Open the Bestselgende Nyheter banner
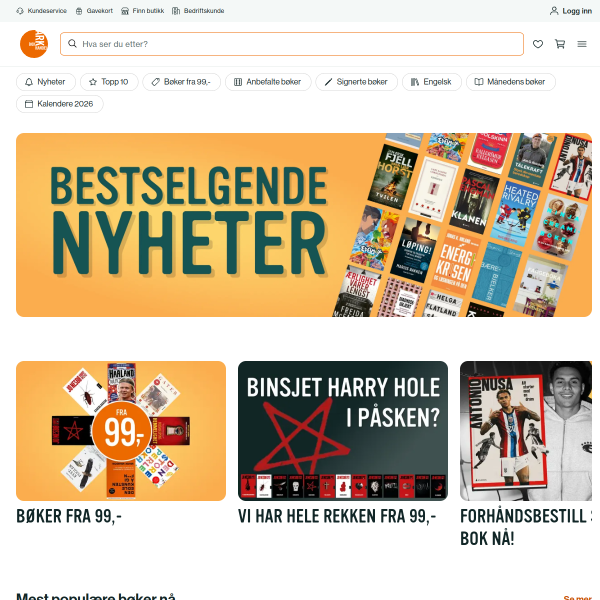The width and height of the screenshot is (600, 600). coord(304,225)
